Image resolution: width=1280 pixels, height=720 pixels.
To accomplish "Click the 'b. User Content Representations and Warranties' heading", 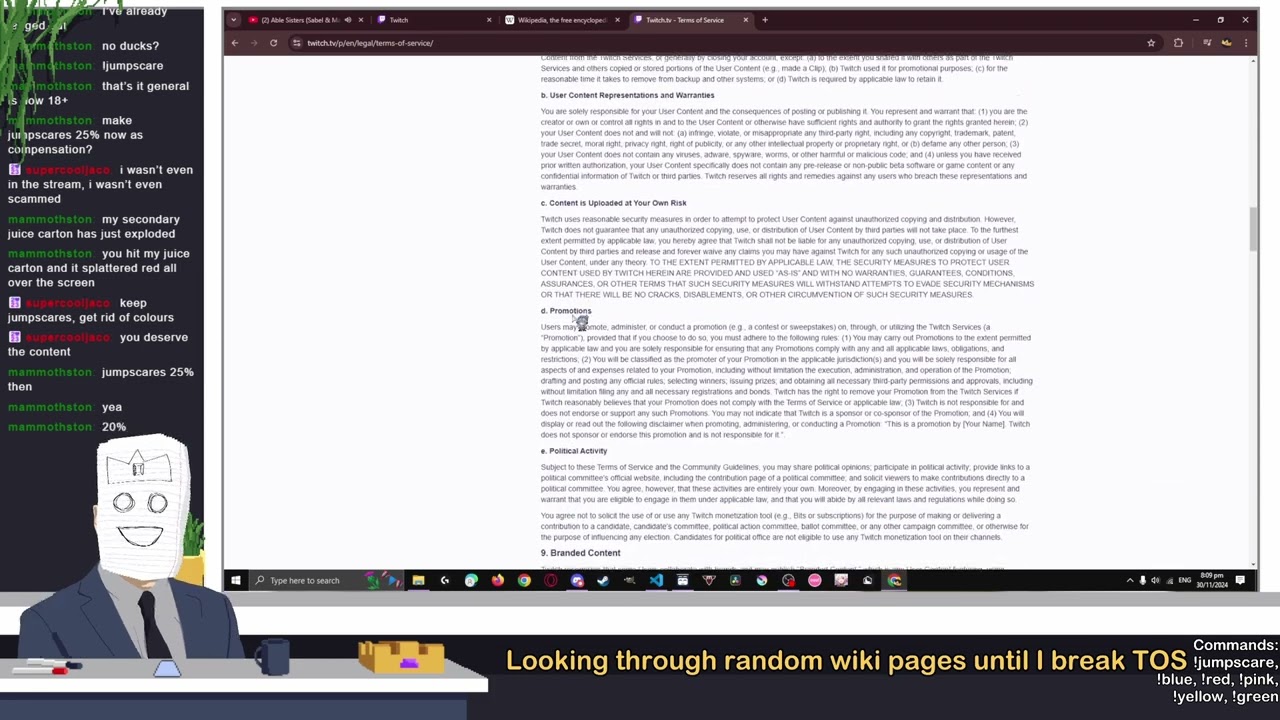I will (627, 95).
